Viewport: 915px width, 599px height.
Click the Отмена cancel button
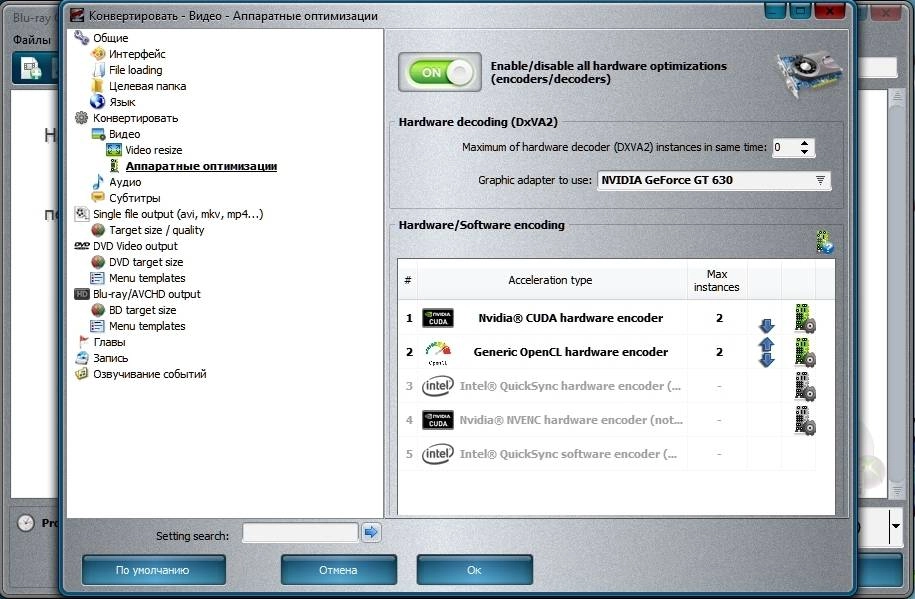pyautogui.click(x=338, y=570)
